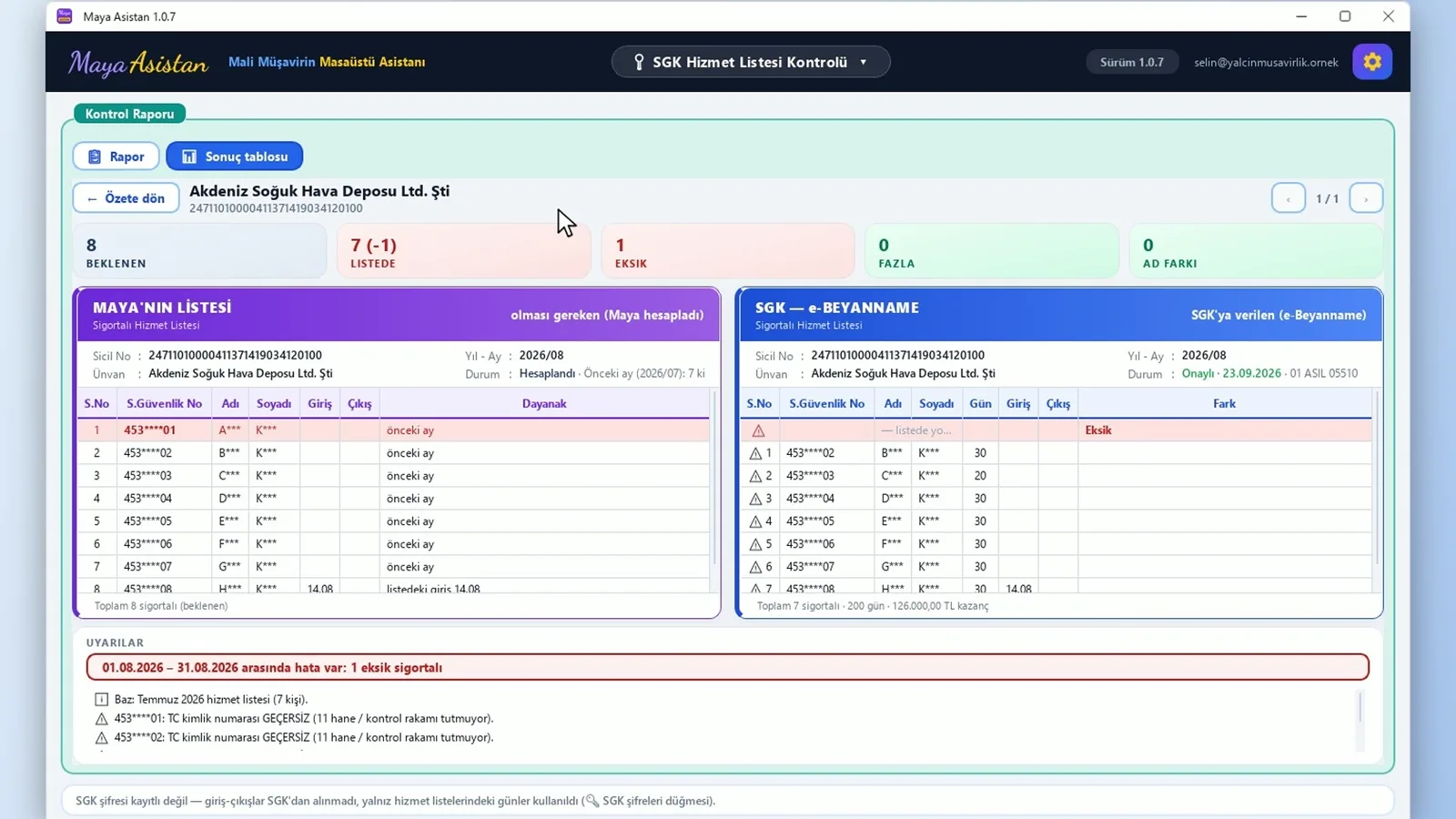Click Dayanak column header

click(544, 403)
